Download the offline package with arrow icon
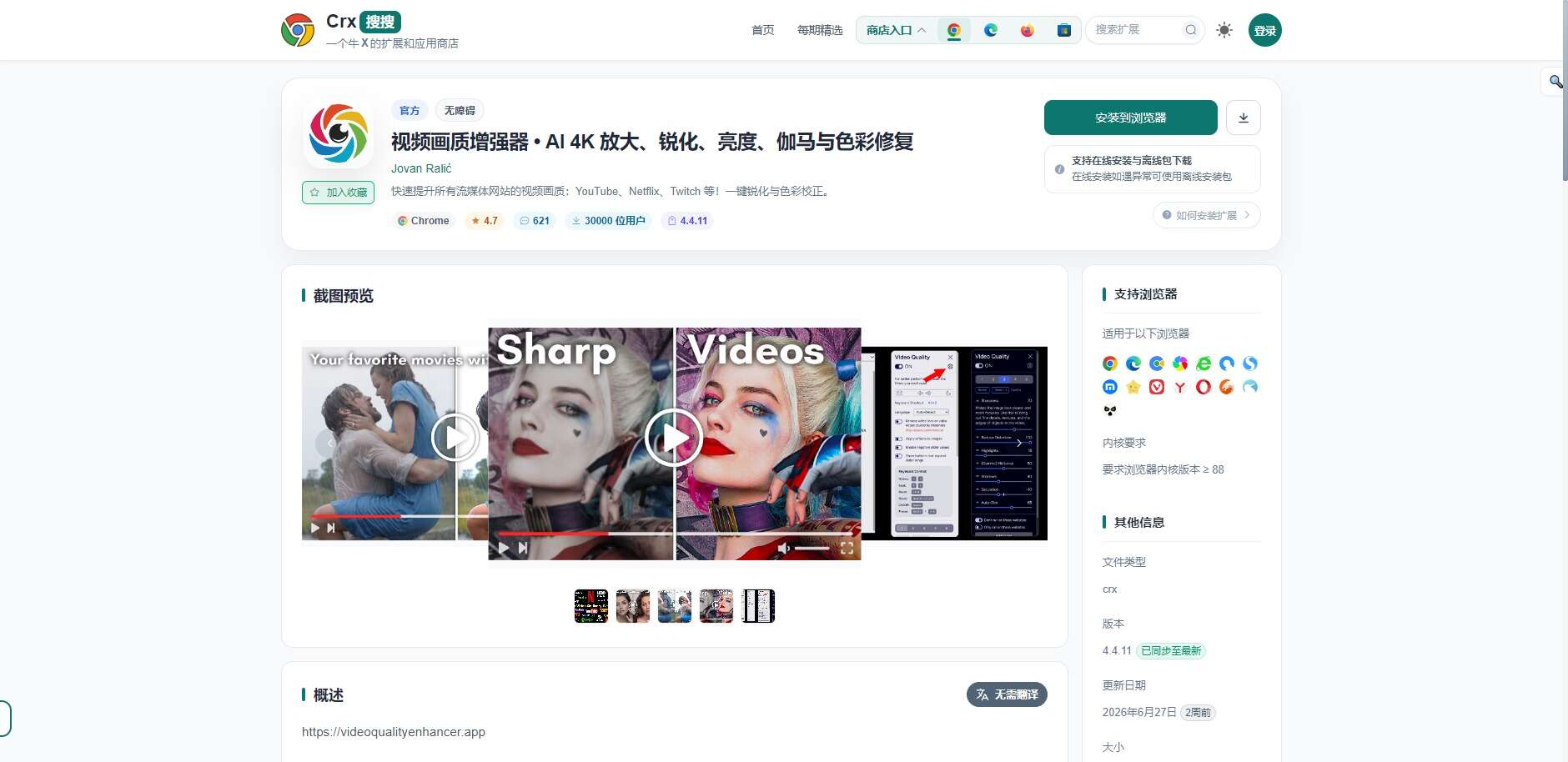The height and width of the screenshot is (762, 1568). (1244, 118)
